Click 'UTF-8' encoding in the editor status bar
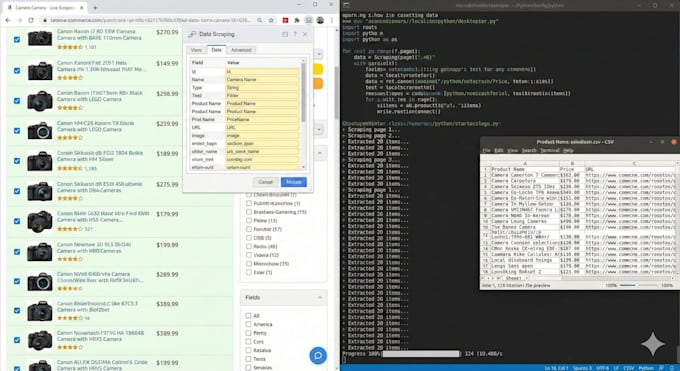 602,368
